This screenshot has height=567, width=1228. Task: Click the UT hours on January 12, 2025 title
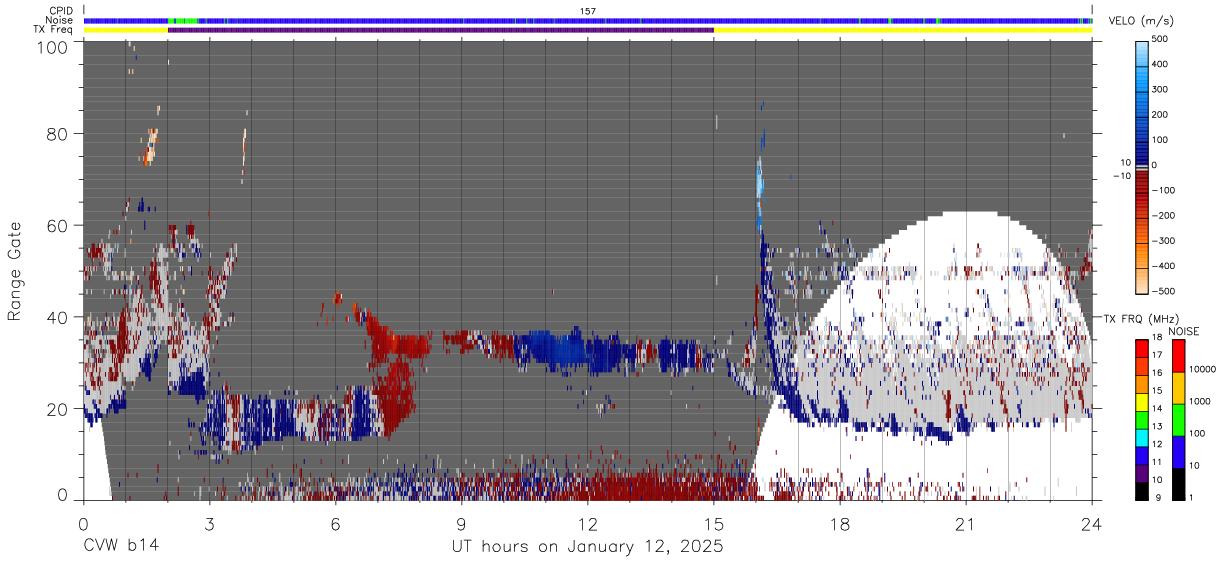coord(587,548)
